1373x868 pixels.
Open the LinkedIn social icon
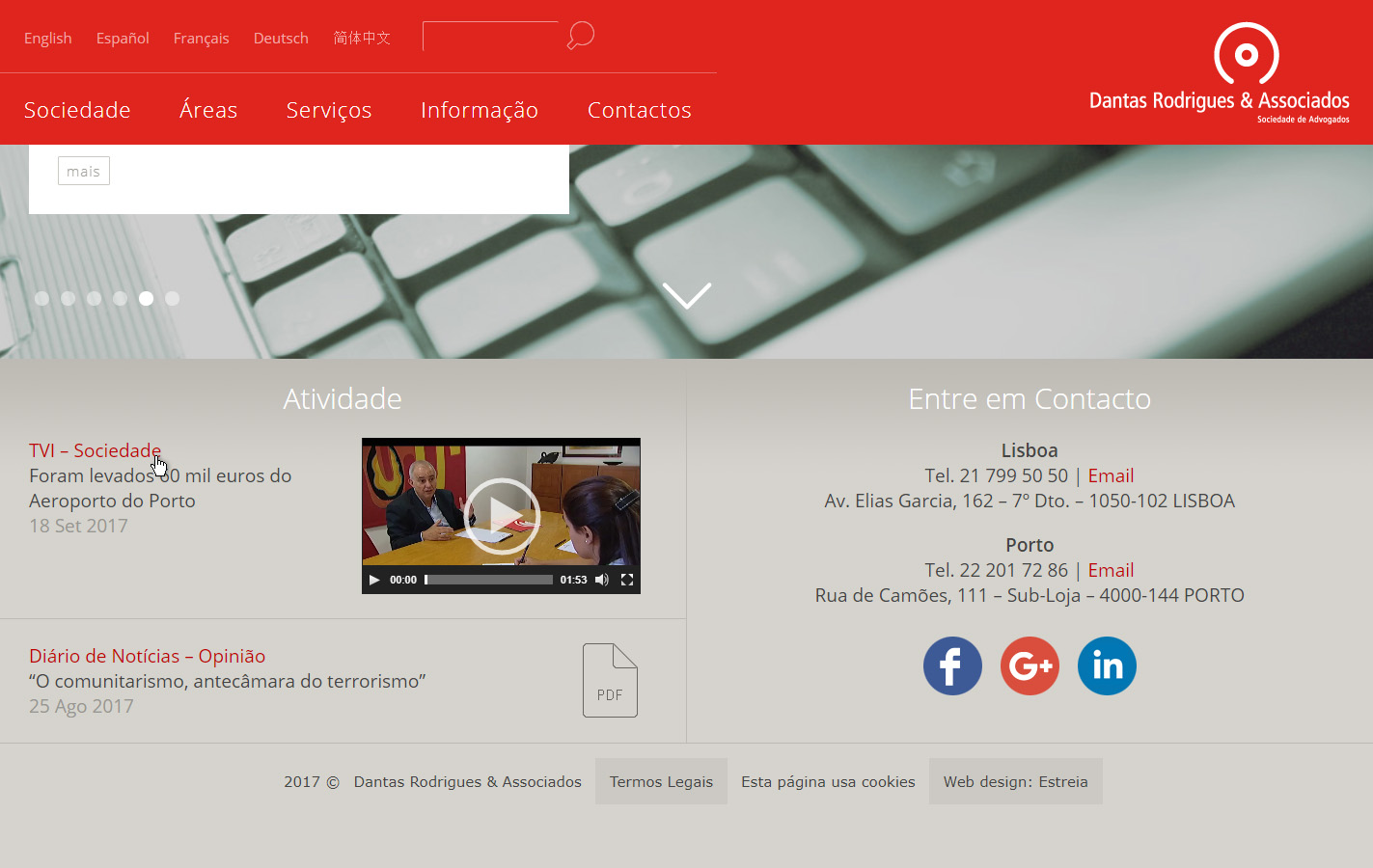point(1107,665)
